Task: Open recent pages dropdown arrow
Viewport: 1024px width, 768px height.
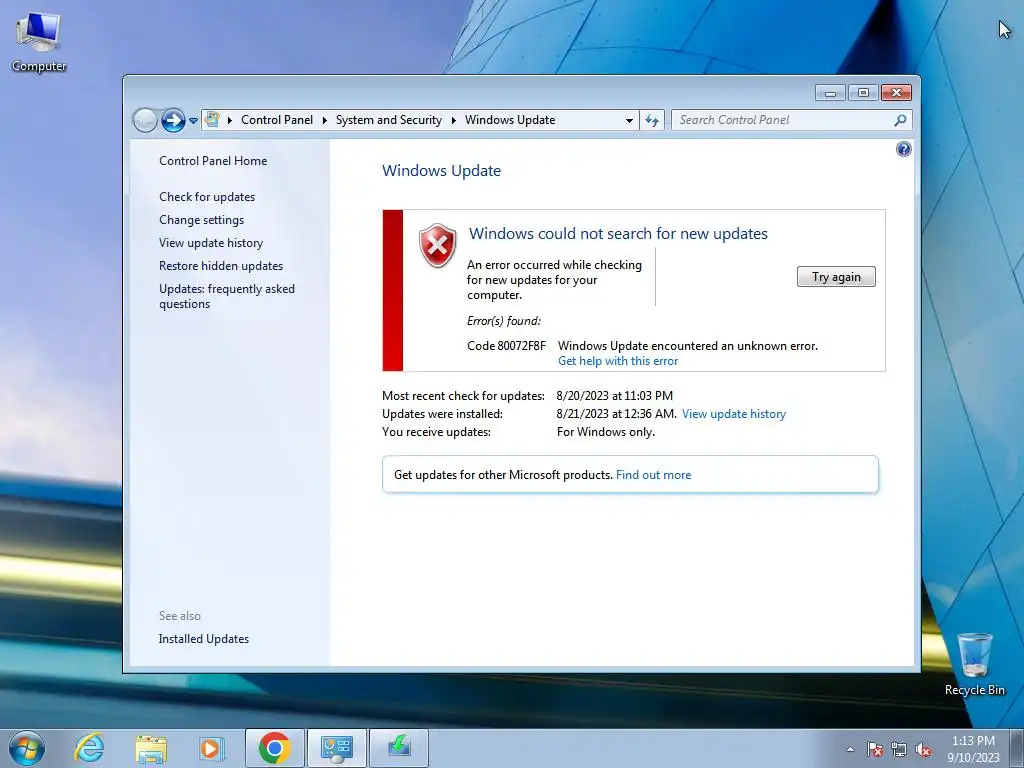Action: (x=193, y=121)
